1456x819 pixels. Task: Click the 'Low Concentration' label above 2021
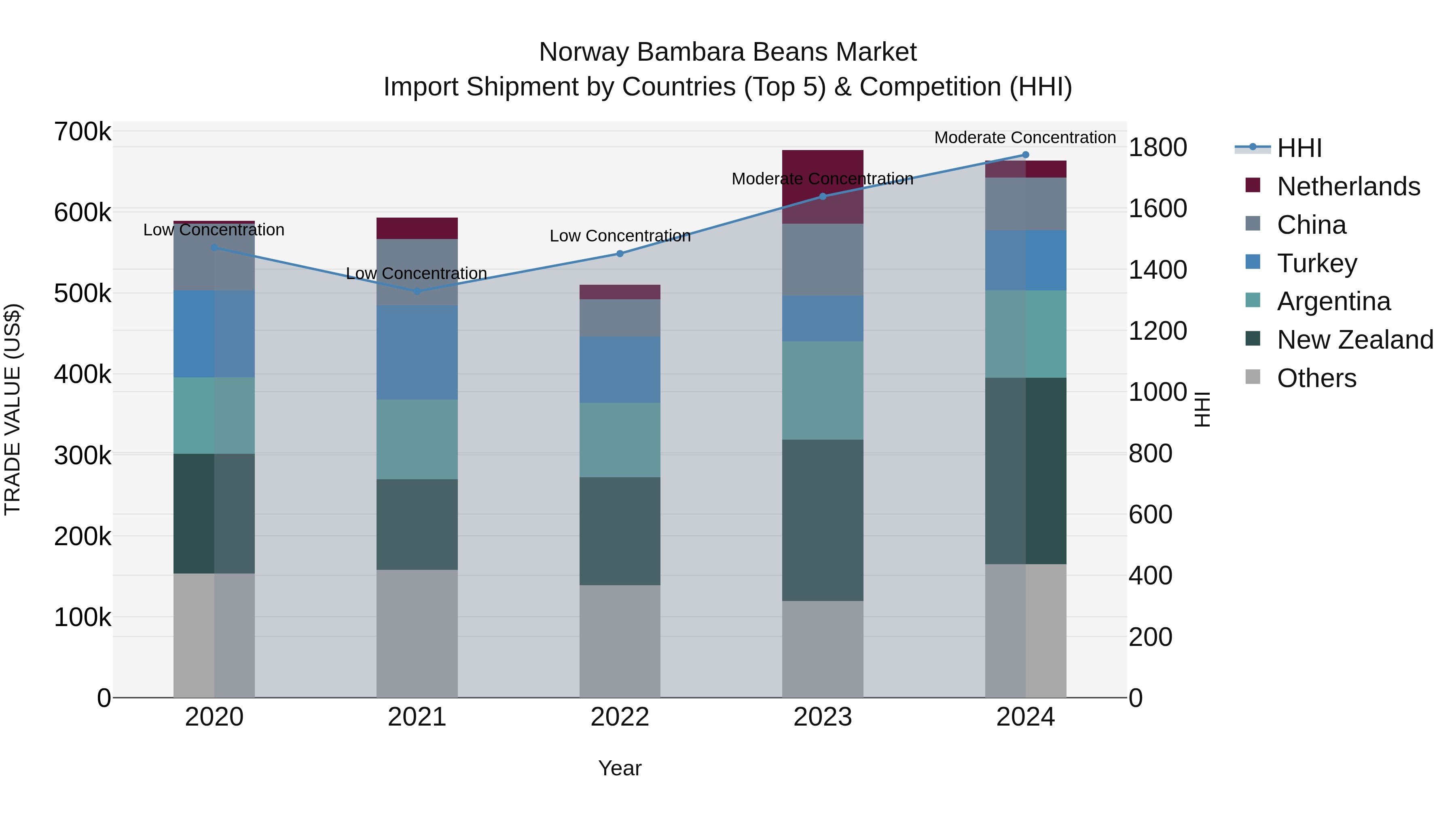[417, 273]
